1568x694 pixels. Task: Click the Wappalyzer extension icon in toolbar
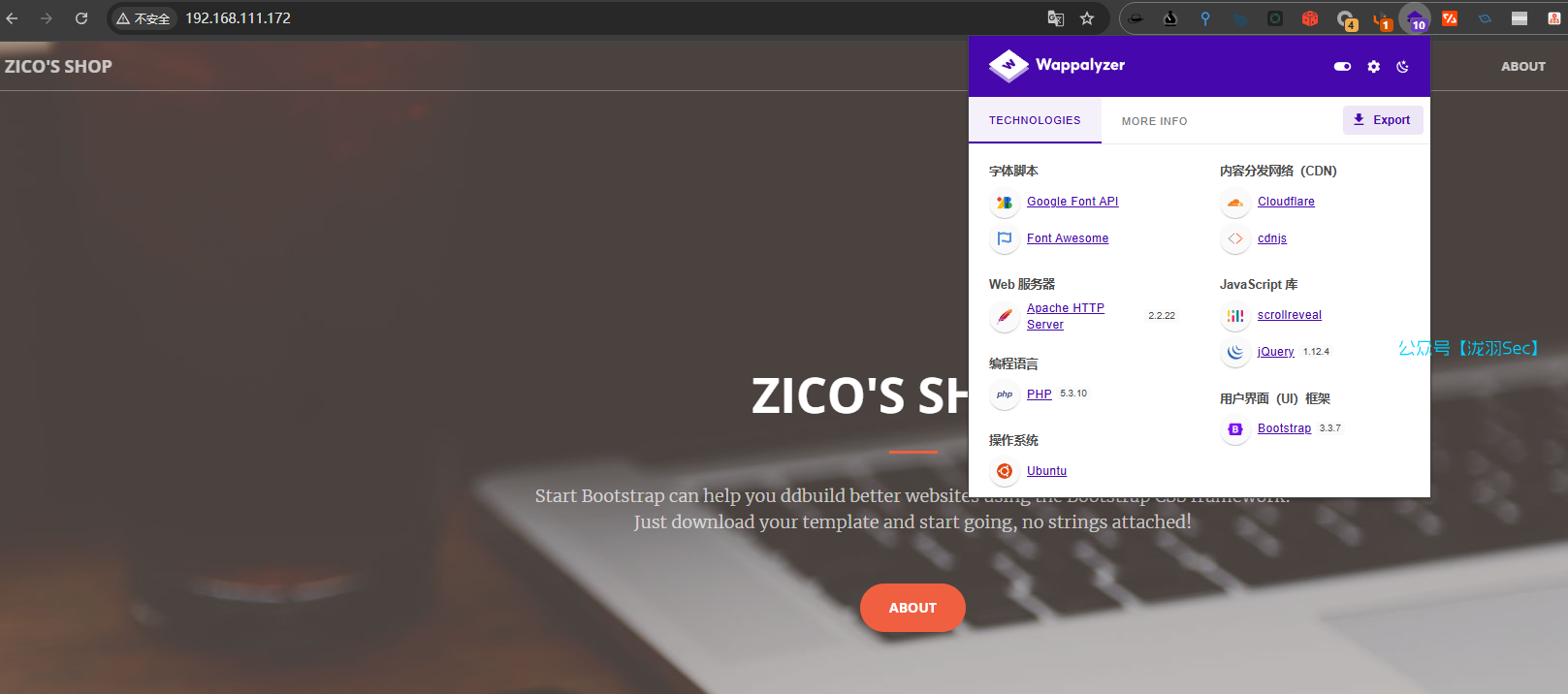coord(1415,18)
